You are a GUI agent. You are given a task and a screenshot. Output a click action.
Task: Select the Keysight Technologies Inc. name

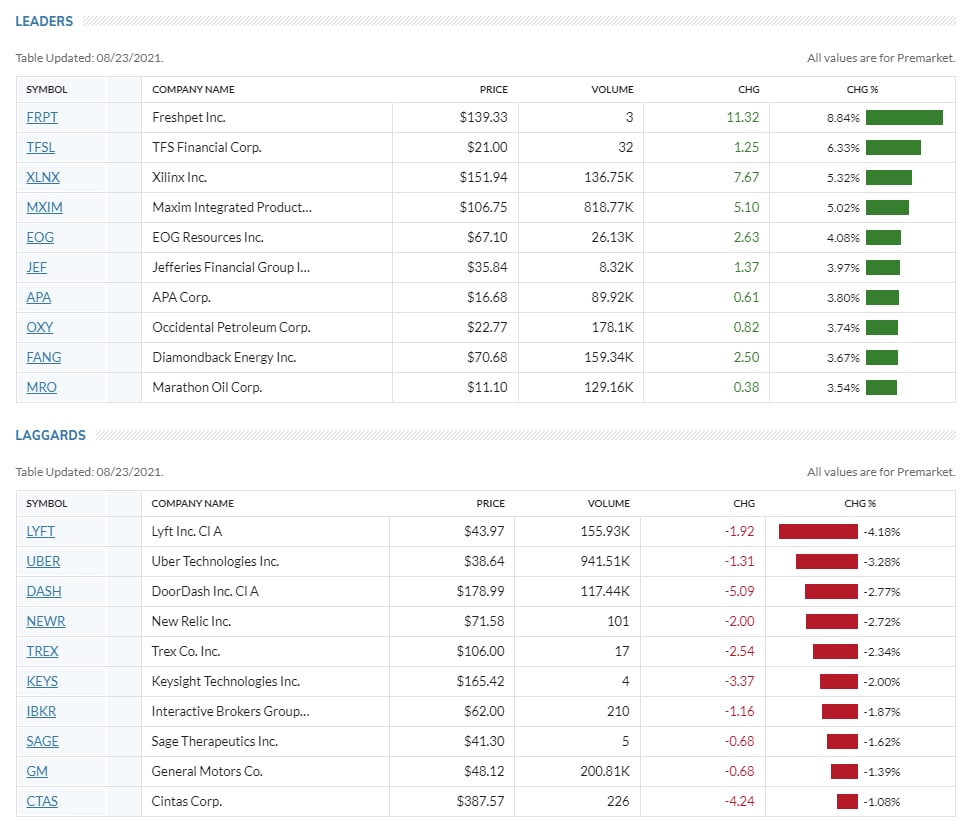point(226,681)
